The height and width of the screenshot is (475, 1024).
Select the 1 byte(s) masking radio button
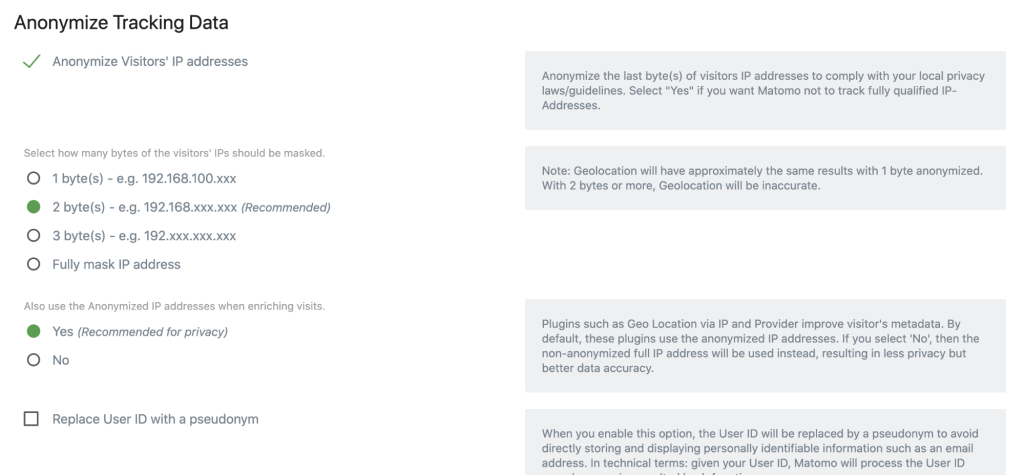(x=33, y=178)
